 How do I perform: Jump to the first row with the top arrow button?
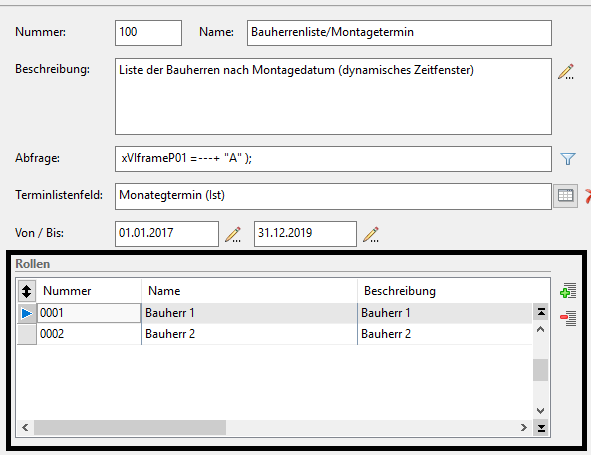coord(541,312)
